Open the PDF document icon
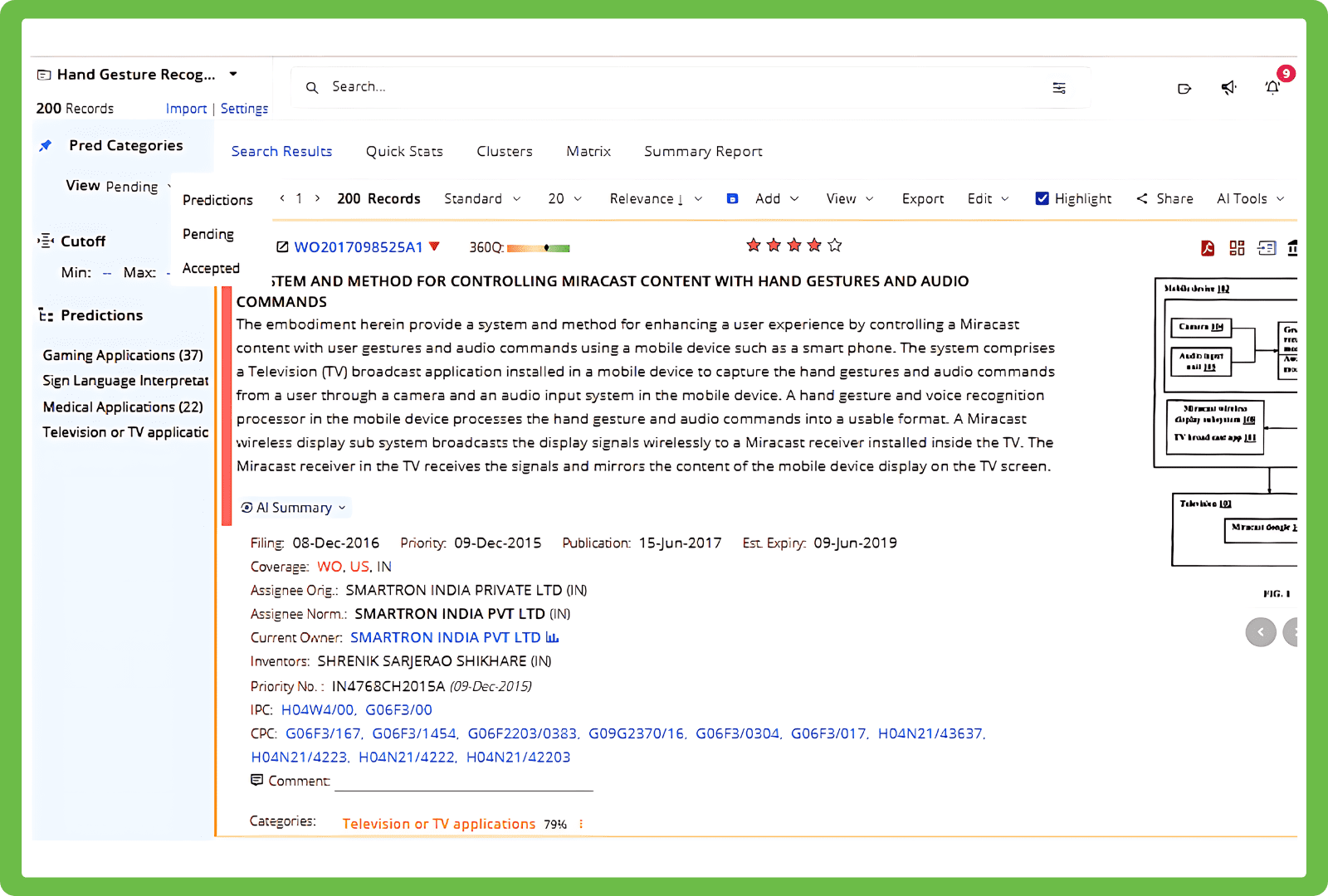The image size is (1328, 896). pos(1208,248)
